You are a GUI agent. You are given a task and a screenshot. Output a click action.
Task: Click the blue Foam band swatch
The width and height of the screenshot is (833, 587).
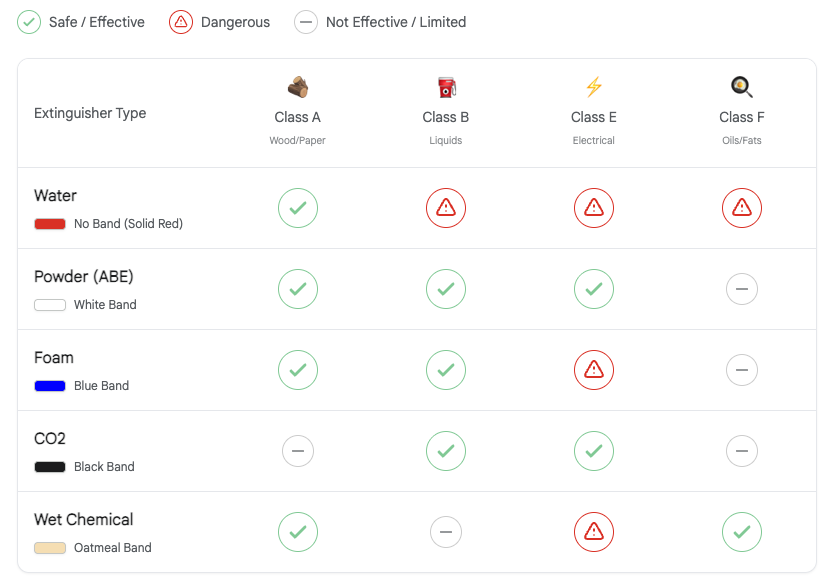[50, 386]
